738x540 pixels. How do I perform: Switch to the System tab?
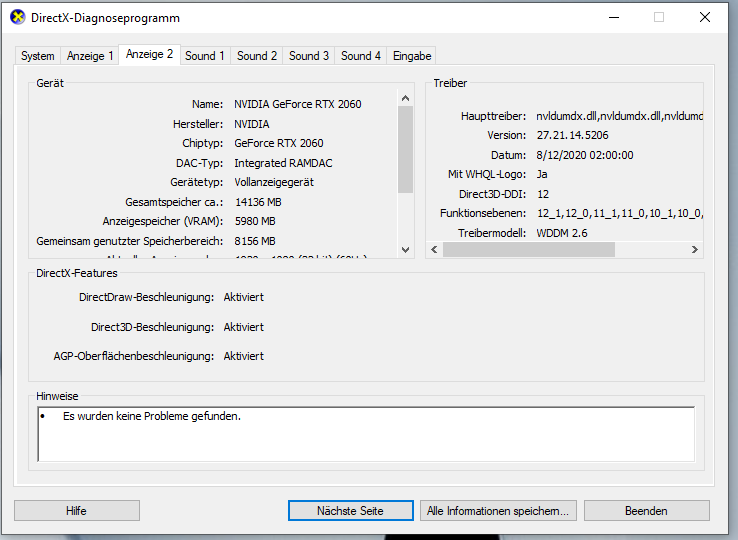click(x=38, y=56)
